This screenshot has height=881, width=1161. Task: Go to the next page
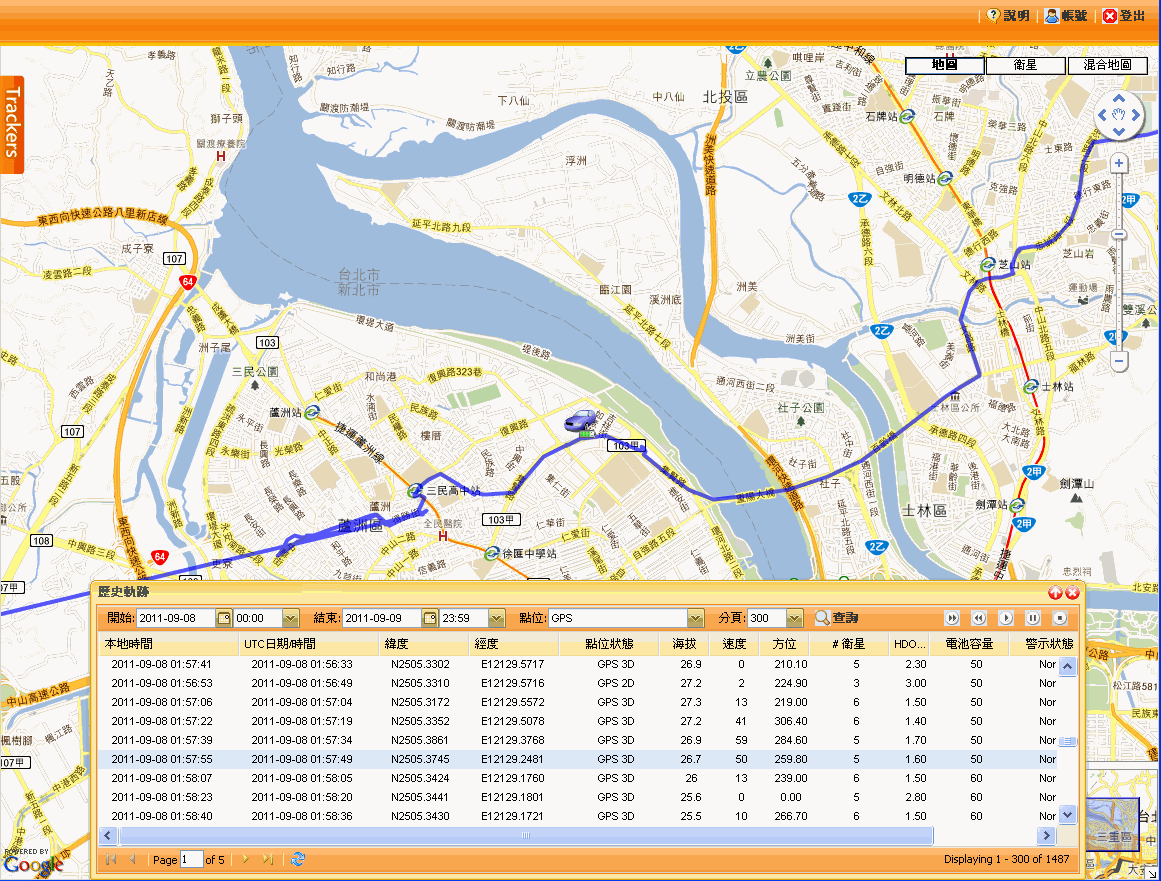[245, 860]
